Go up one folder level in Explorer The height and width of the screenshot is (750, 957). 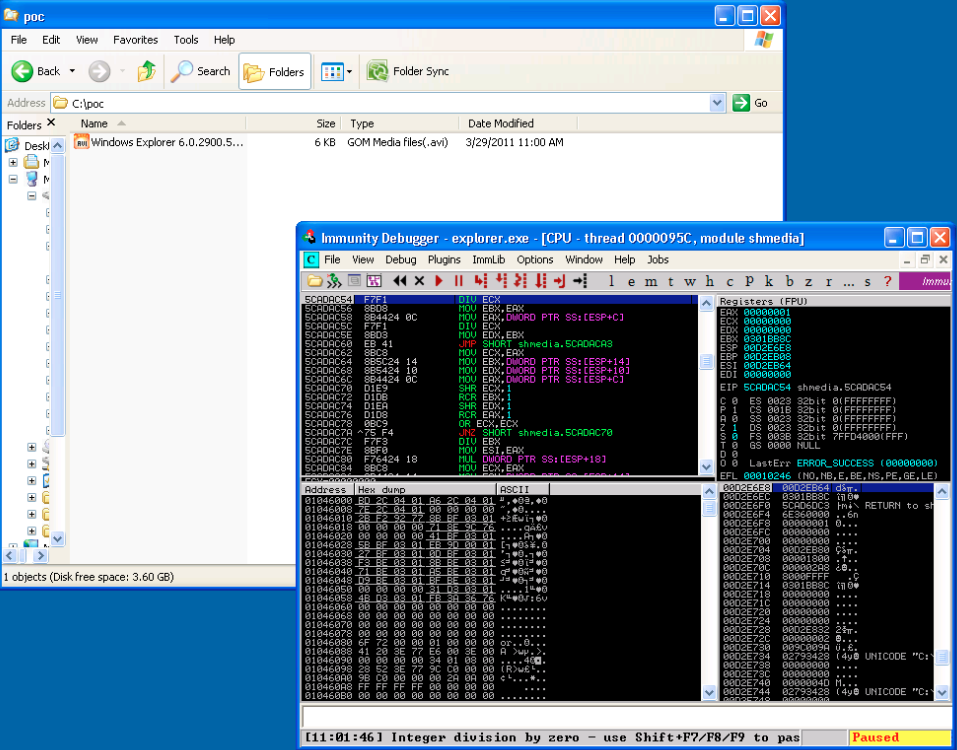[x=146, y=71]
